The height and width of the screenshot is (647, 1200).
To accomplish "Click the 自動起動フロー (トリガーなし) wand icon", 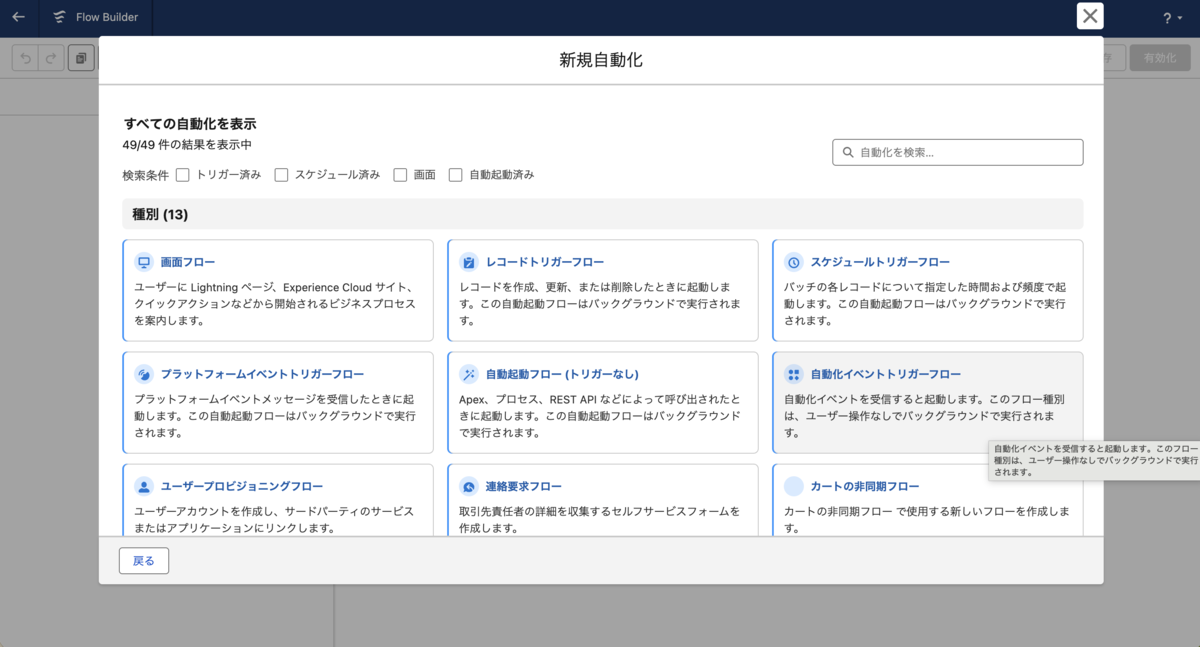I will point(469,374).
